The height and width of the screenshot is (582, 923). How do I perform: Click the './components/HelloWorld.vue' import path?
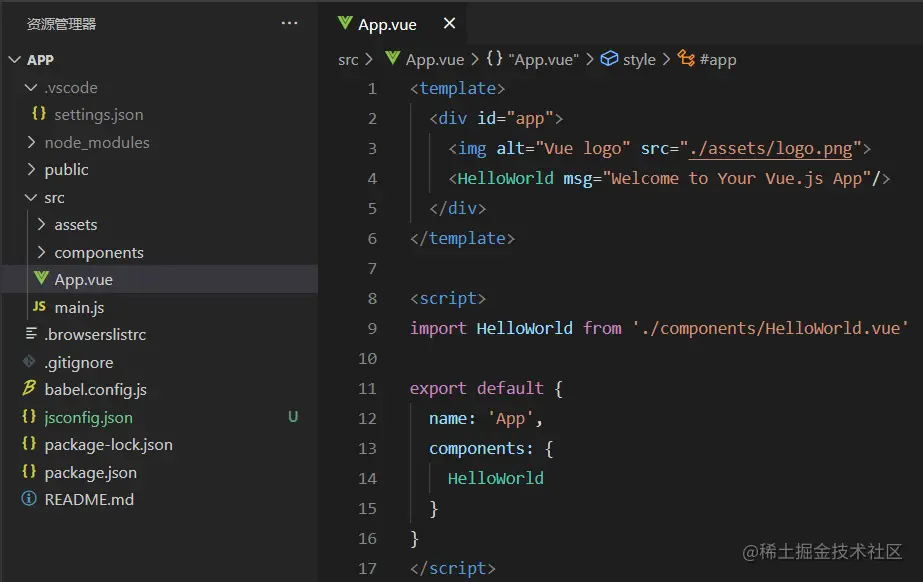[x=770, y=328]
